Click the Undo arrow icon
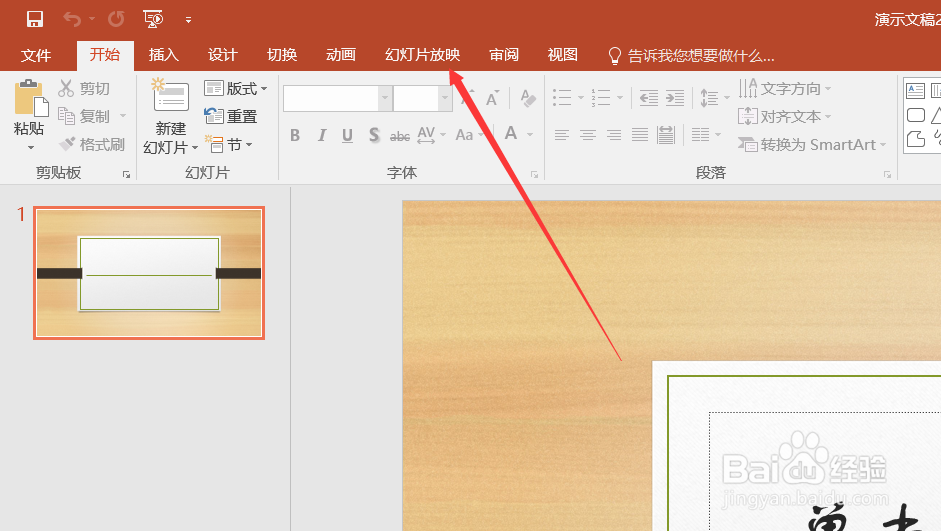Screen dimensions: 941x531 (x=72, y=19)
